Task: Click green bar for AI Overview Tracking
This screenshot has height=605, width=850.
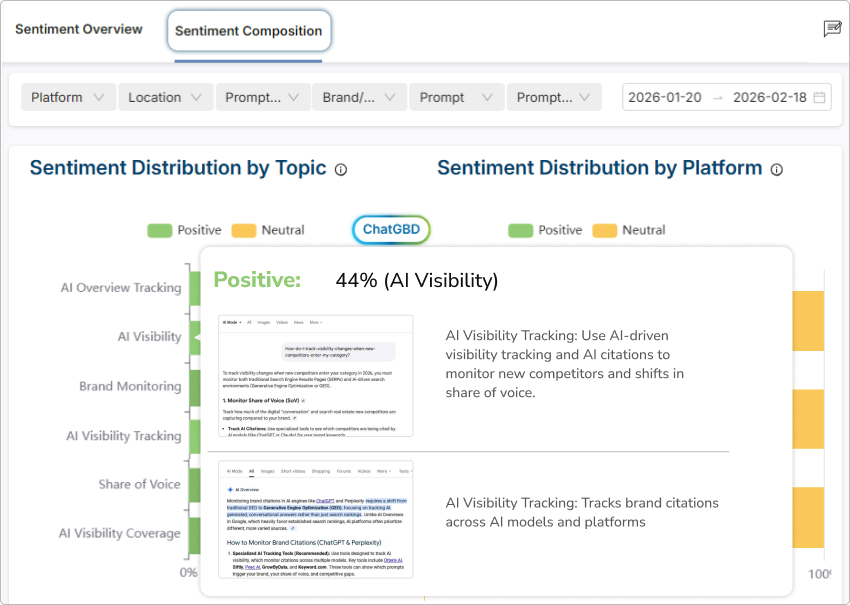Action: [193, 286]
